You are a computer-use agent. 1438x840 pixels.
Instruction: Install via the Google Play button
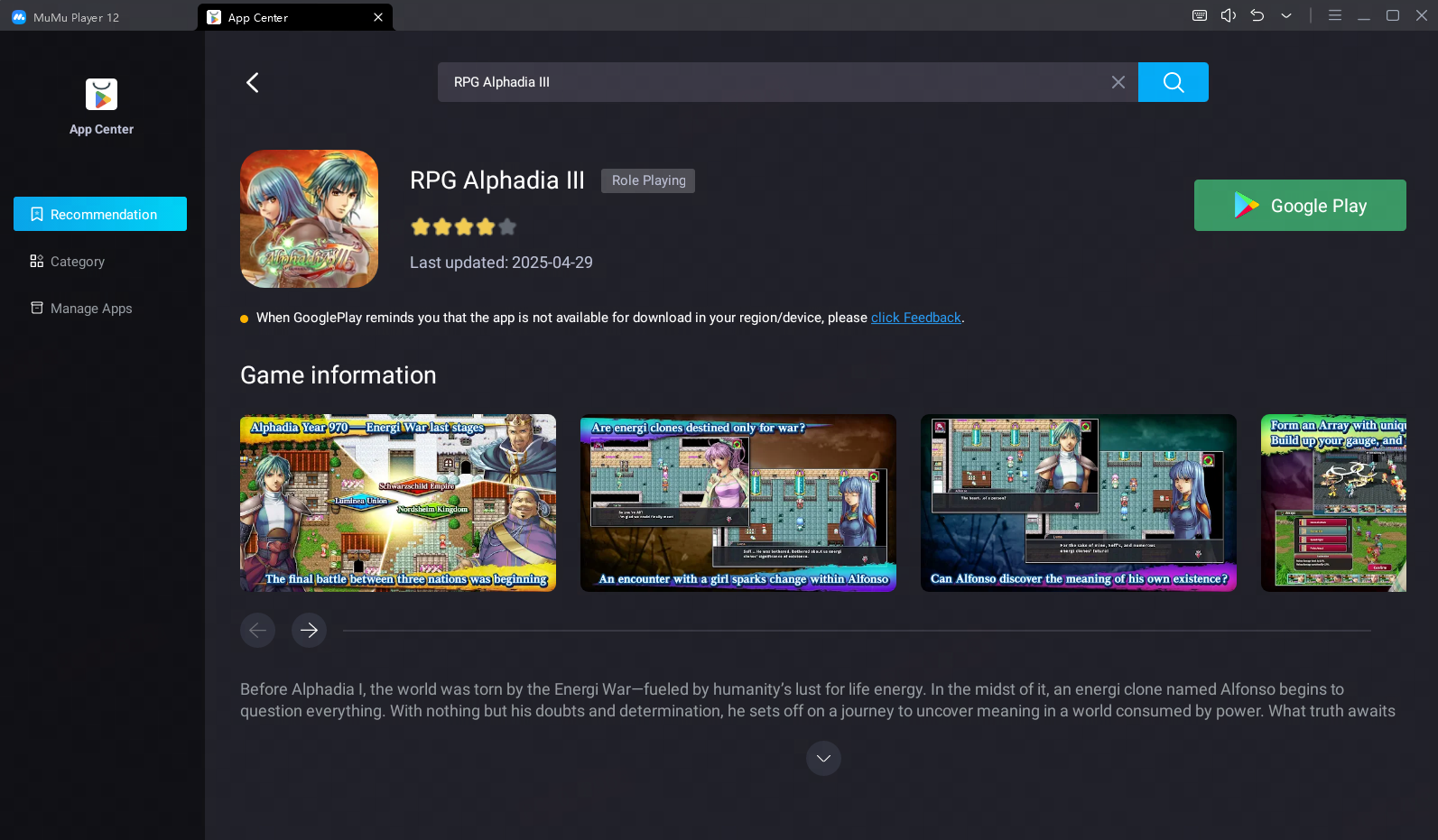pyautogui.click(x=1300, y=205)
